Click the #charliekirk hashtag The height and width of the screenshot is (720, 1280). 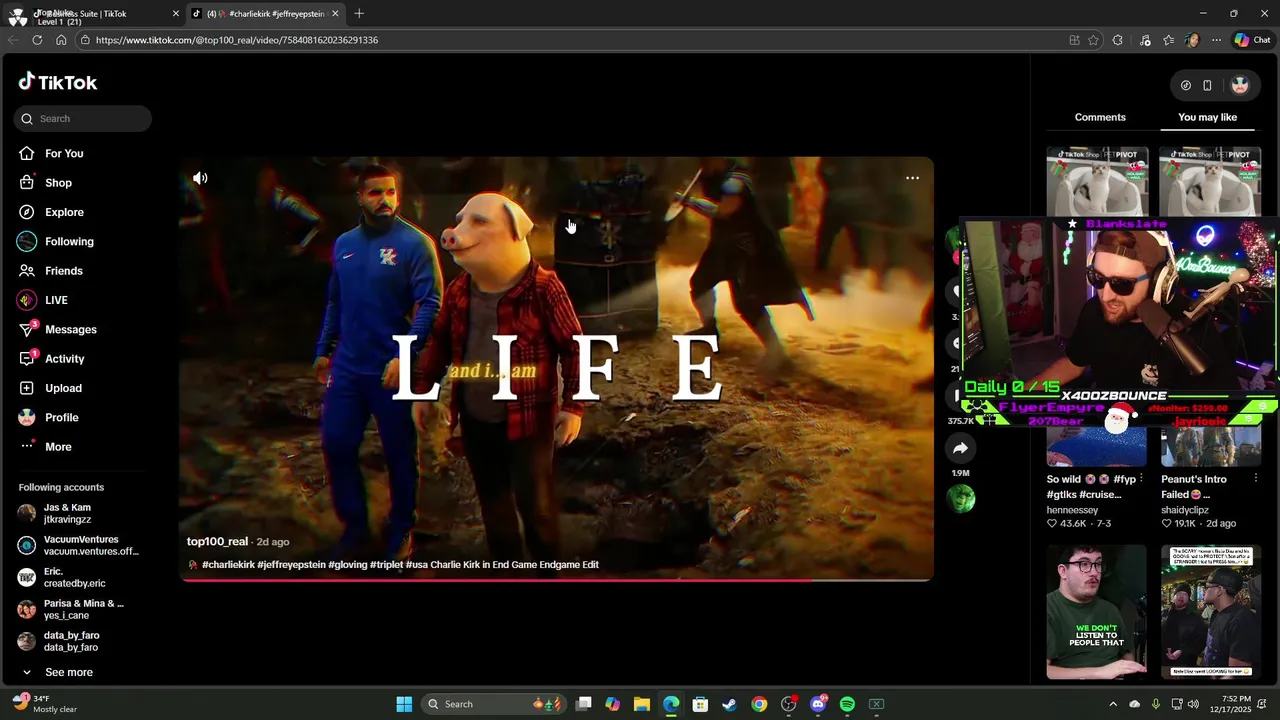tap(228, 565)
